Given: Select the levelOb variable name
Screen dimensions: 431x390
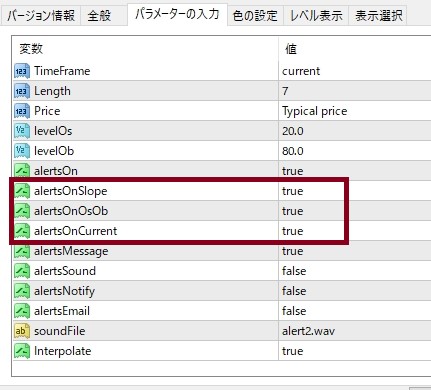Looking at the screenshot, I should pyautogui.click(x=54, y=151).
